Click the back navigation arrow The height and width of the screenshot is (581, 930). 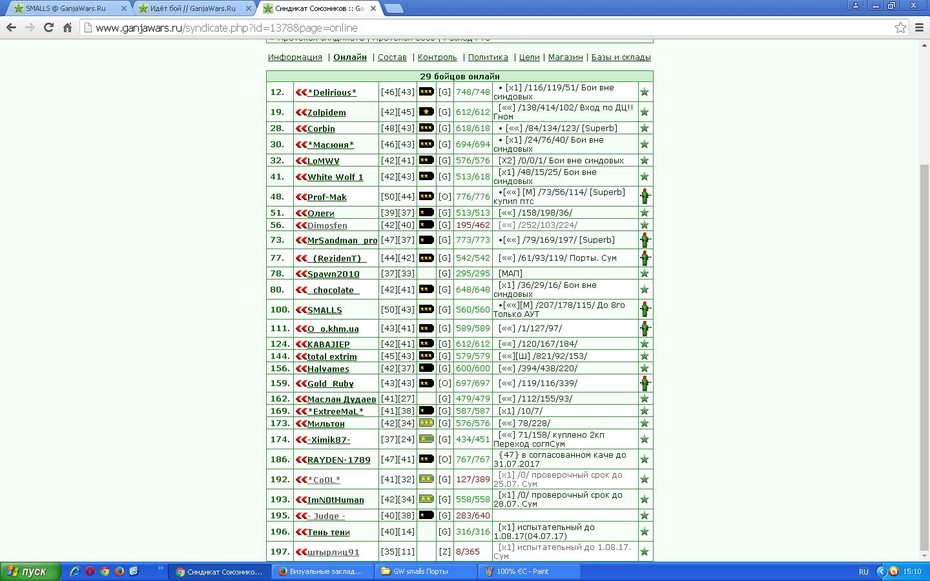[x=11, y=28]
